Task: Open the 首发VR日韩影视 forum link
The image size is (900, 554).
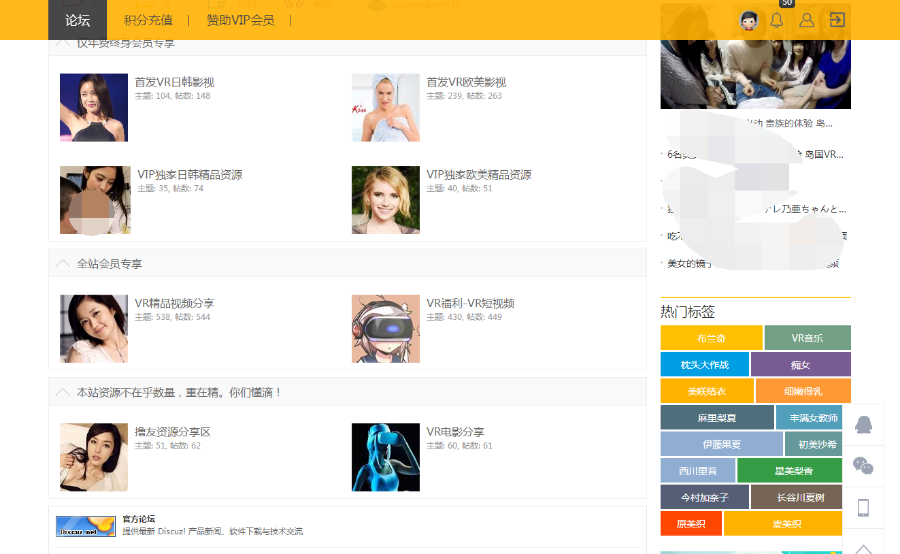Action: [174, 82]
